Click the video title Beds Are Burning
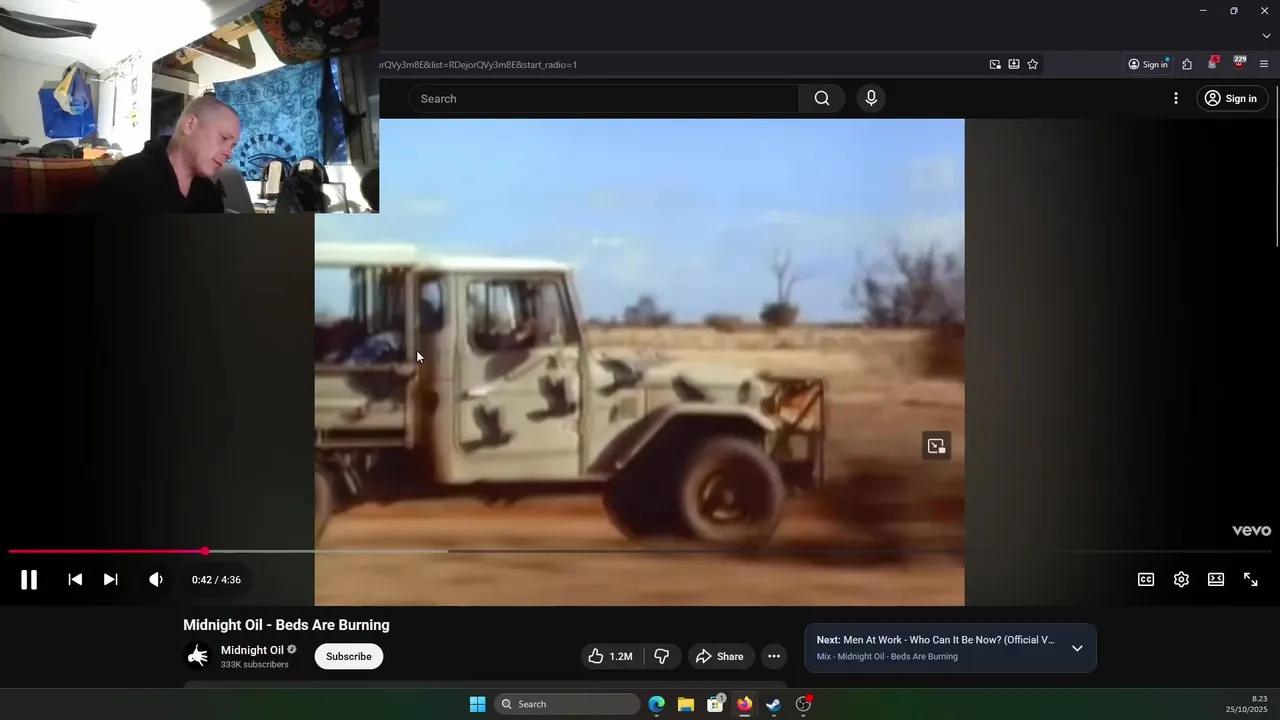Screen dimensions: 1280x720 pyautogui.click(x=286, y=625)
